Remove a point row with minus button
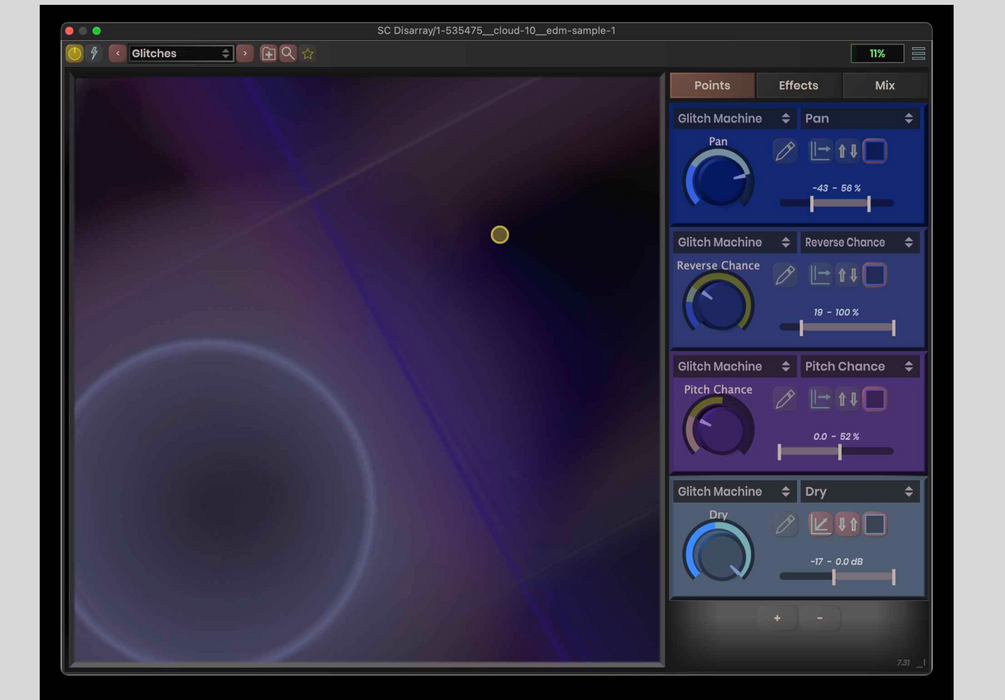 point(820,618)
